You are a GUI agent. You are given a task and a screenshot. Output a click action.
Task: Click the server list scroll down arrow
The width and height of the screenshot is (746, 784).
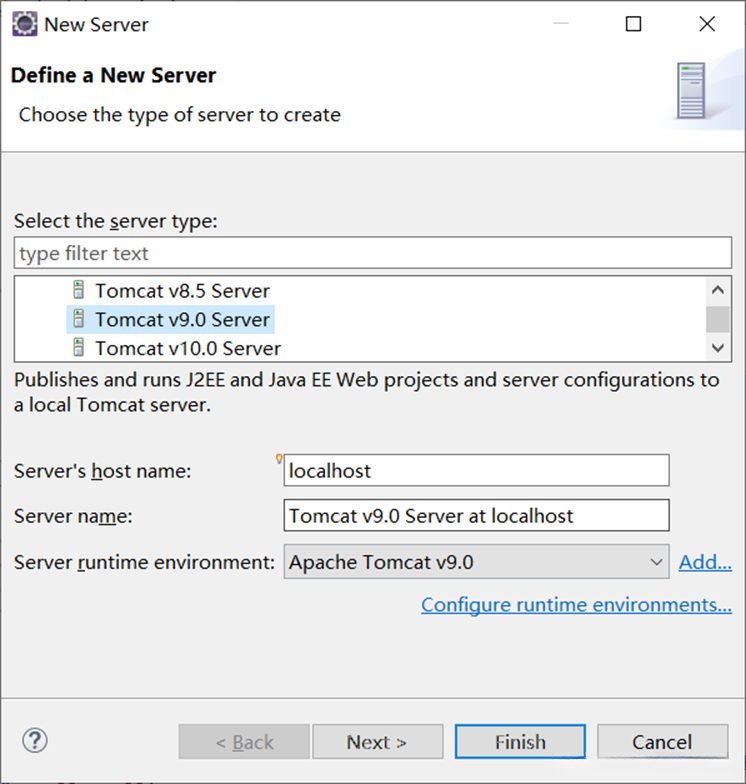coord(718,348)
